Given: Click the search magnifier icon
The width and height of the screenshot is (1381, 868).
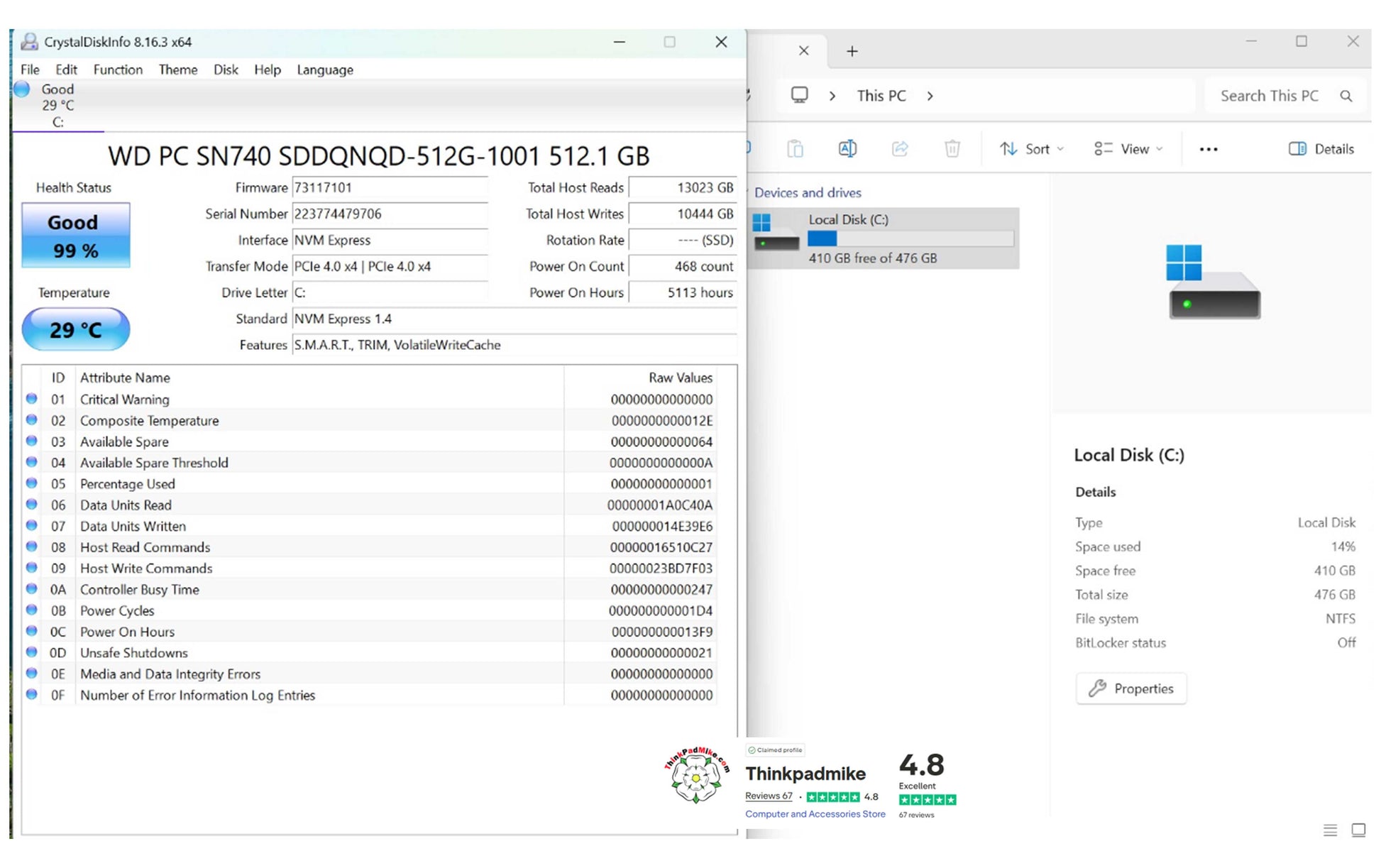Looking at the screenshot, I should click(1346, 97).
